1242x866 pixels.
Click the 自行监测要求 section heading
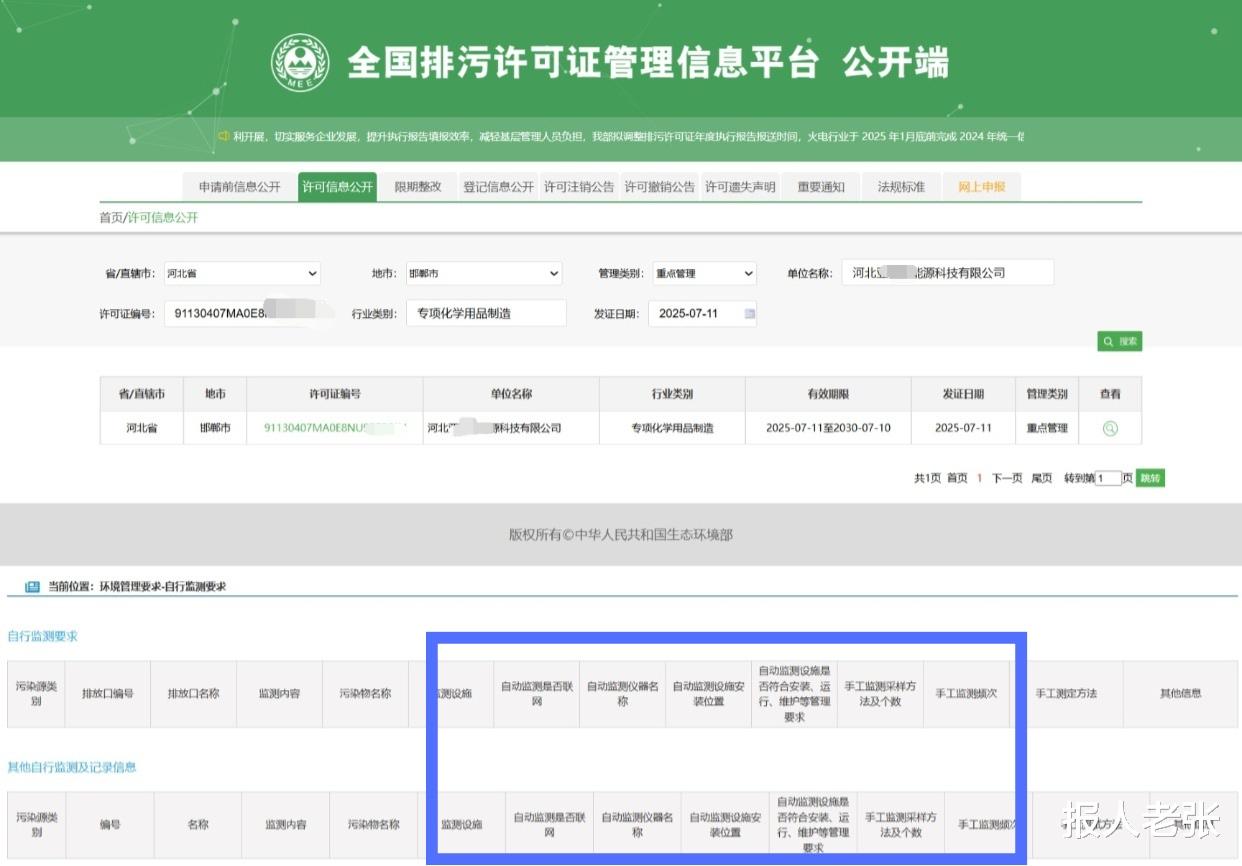click(42, 636)
